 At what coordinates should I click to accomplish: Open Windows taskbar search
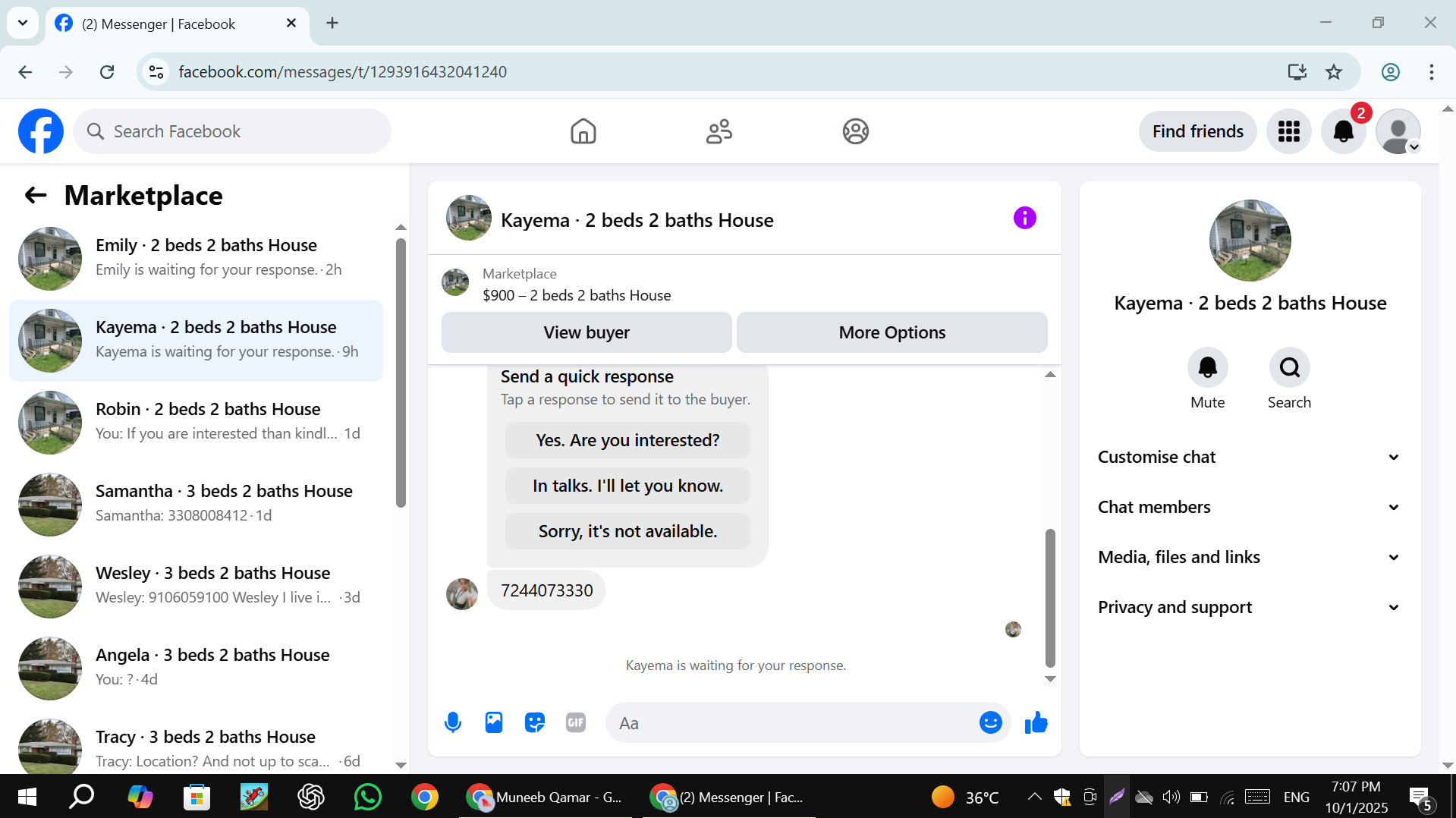(82, 797)
